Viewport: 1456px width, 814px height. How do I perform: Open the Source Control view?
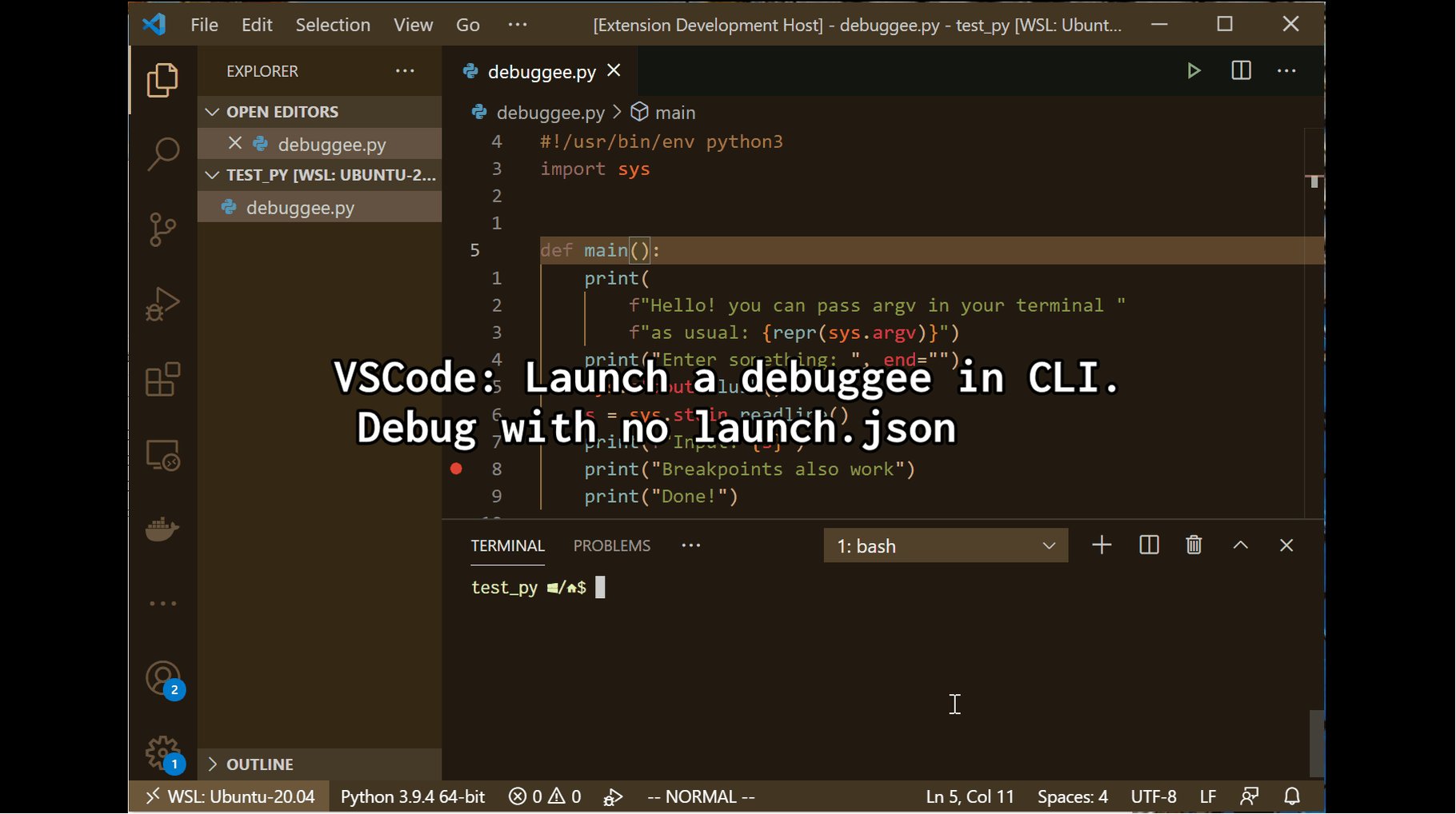(162, 229)
